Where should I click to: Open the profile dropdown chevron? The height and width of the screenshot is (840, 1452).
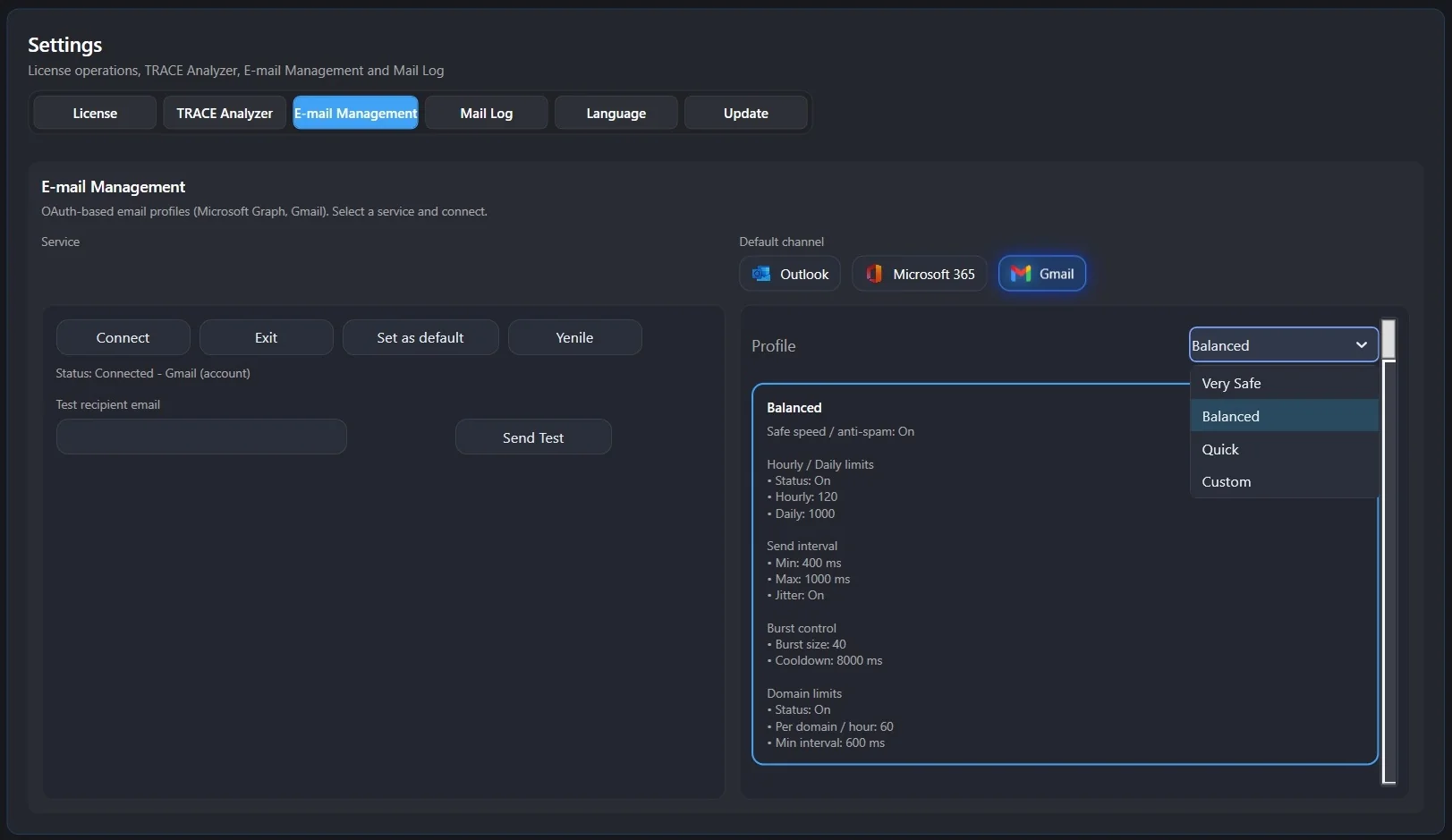(x=1361, y=344)
